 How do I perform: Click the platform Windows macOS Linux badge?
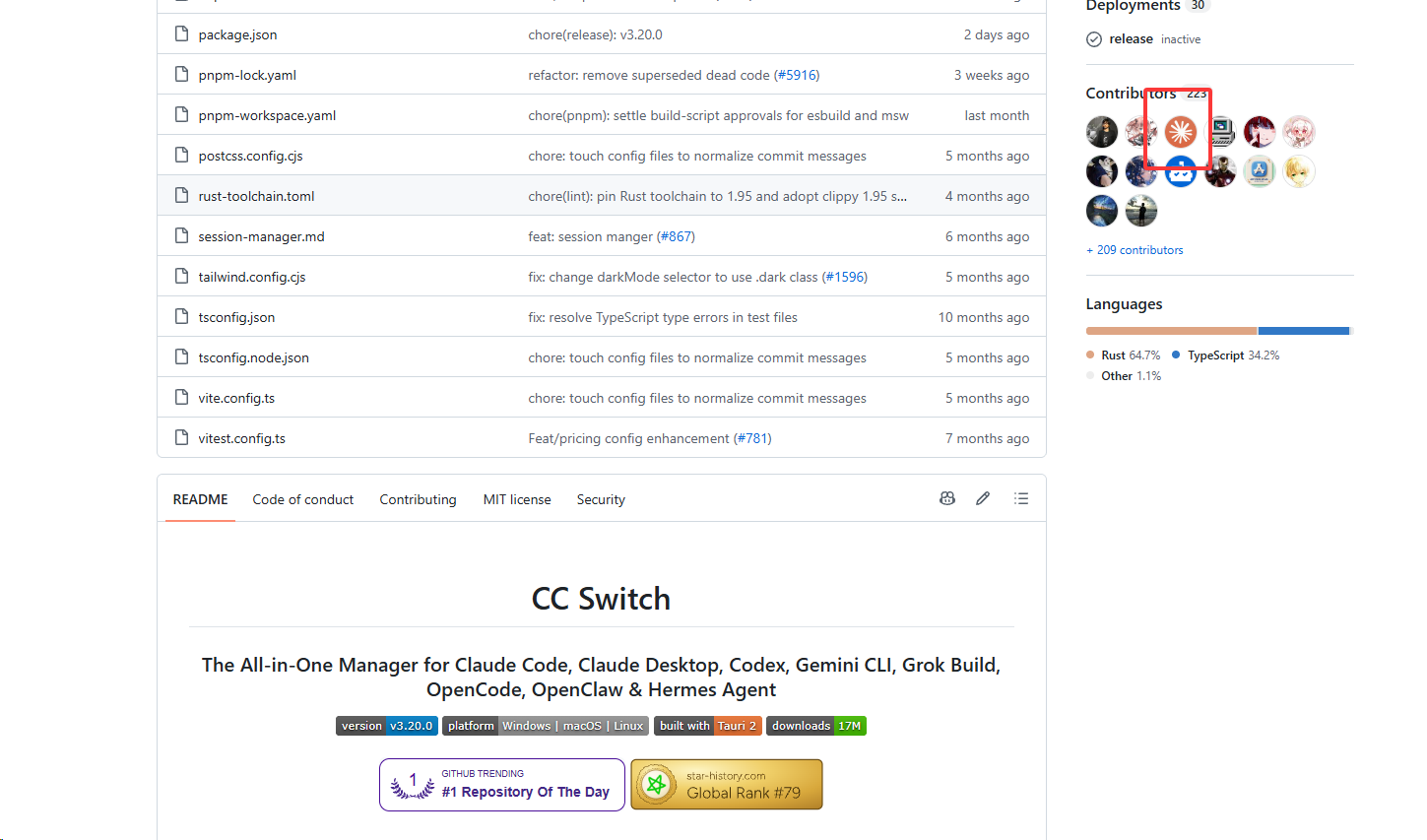(546, 726)
